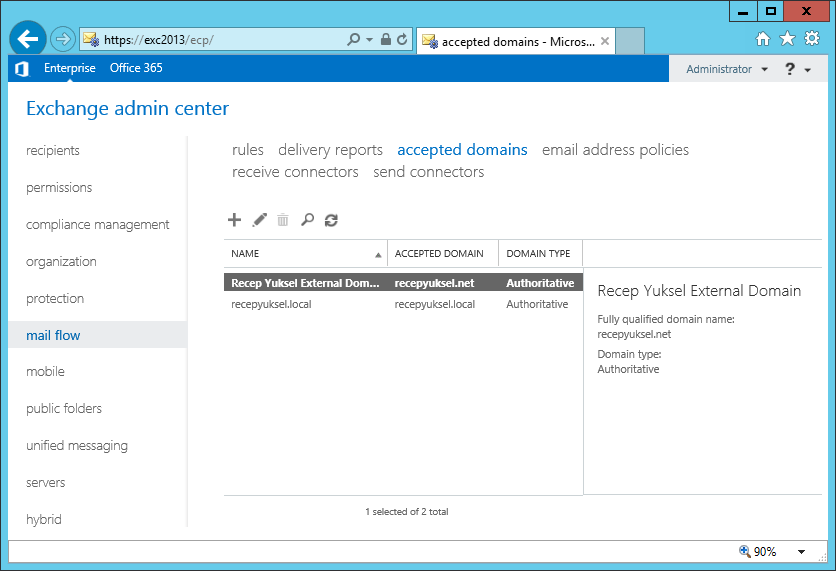Click the Exchange admin center title

(127, 109)
